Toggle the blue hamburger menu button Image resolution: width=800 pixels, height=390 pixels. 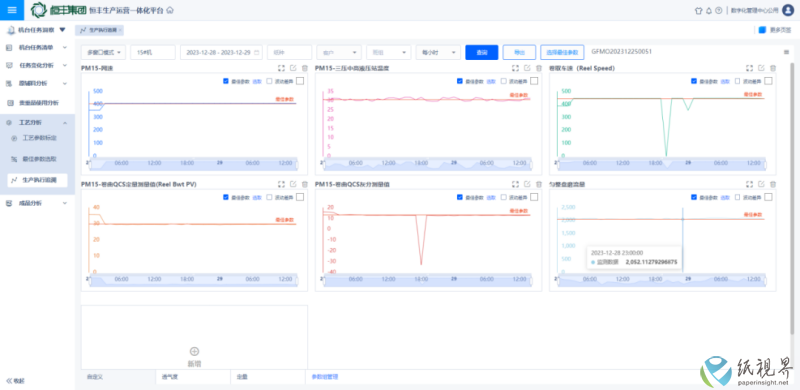(x=12, y=10)
